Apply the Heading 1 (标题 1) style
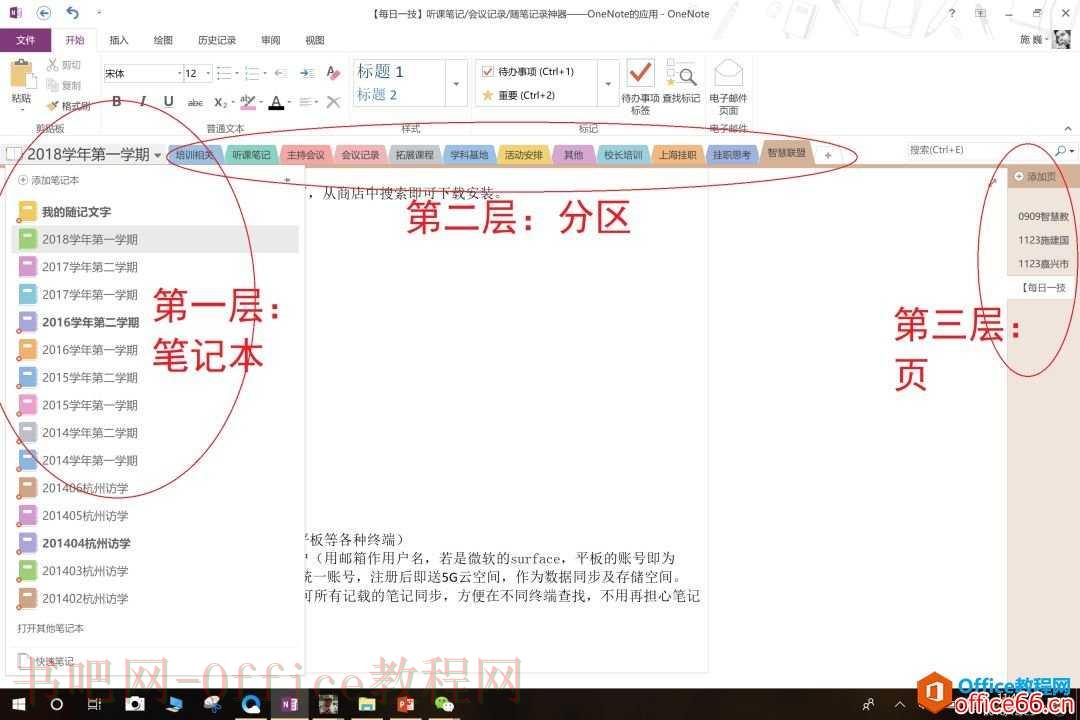The width and height of the screenshot is (1080, 720). (x=380, y=72)
